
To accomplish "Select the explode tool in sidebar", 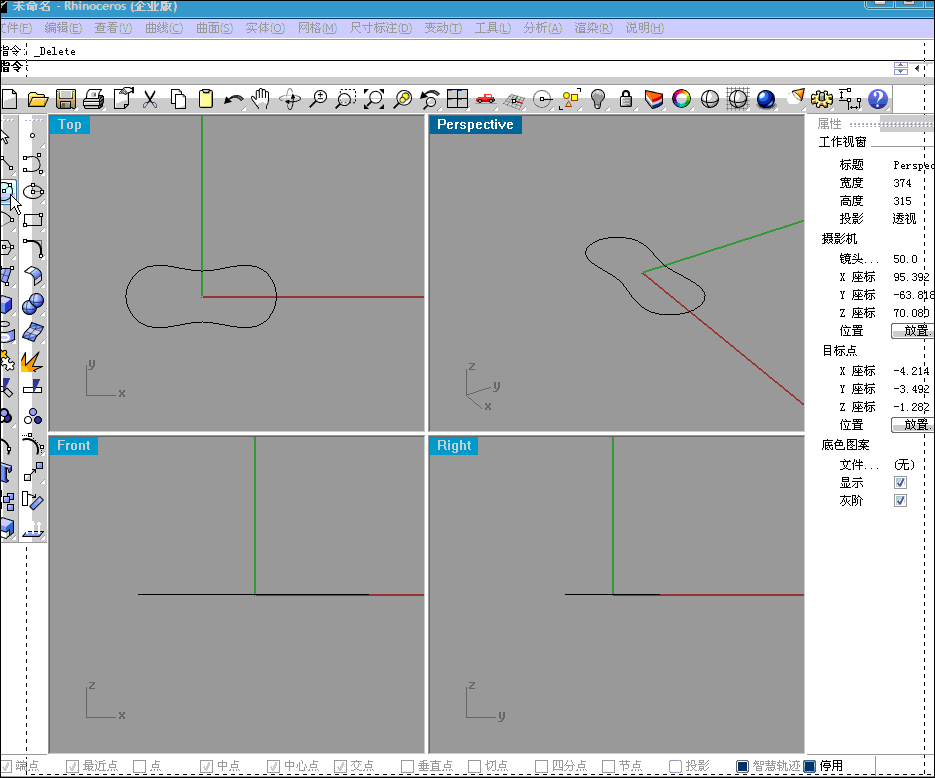I will pyautogui.click(x=32, y=361).
